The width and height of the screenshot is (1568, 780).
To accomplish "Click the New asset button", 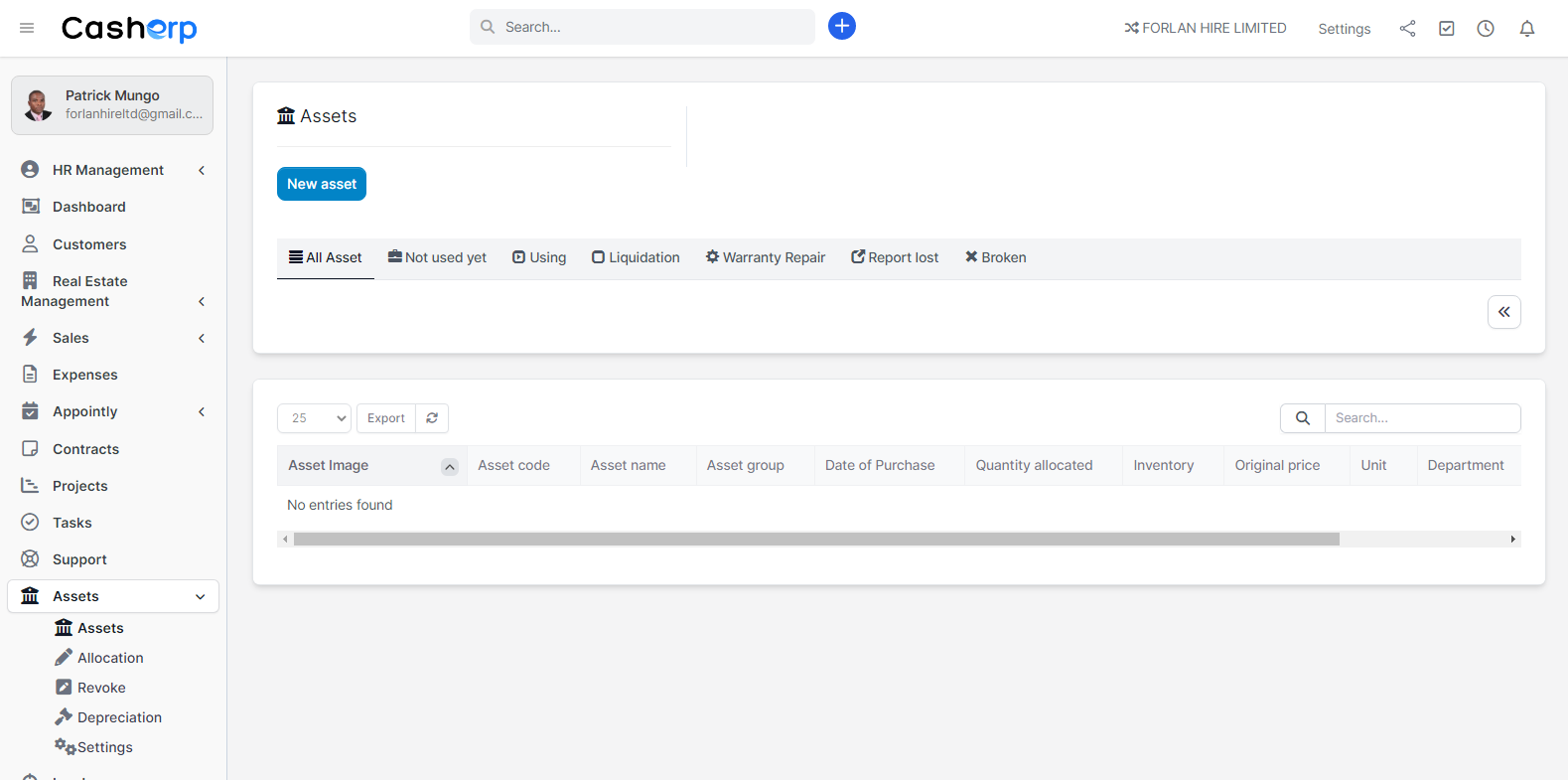I will [x=322, y=184].
